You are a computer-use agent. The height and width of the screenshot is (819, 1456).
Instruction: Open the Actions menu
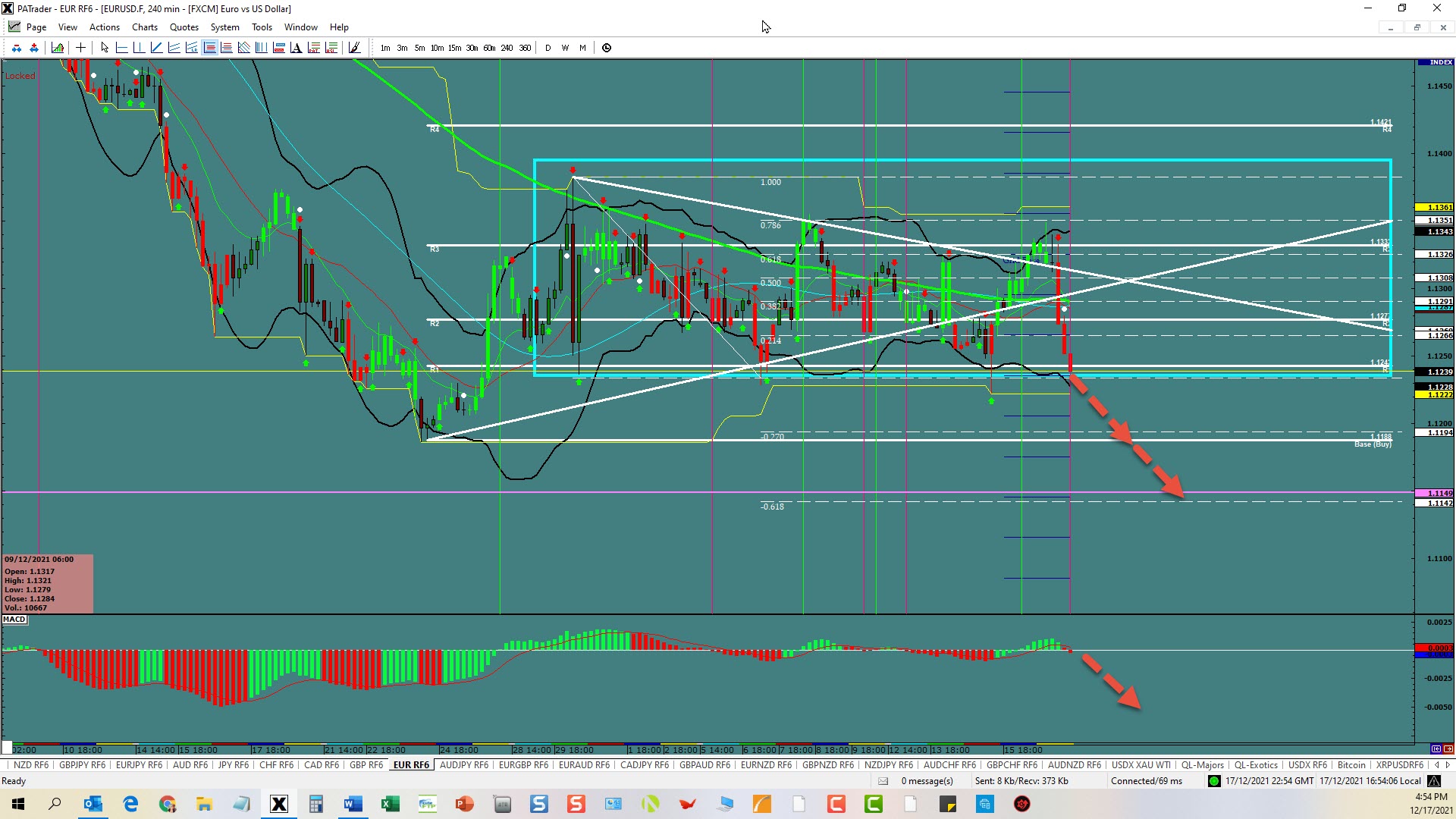coord(105,27)
